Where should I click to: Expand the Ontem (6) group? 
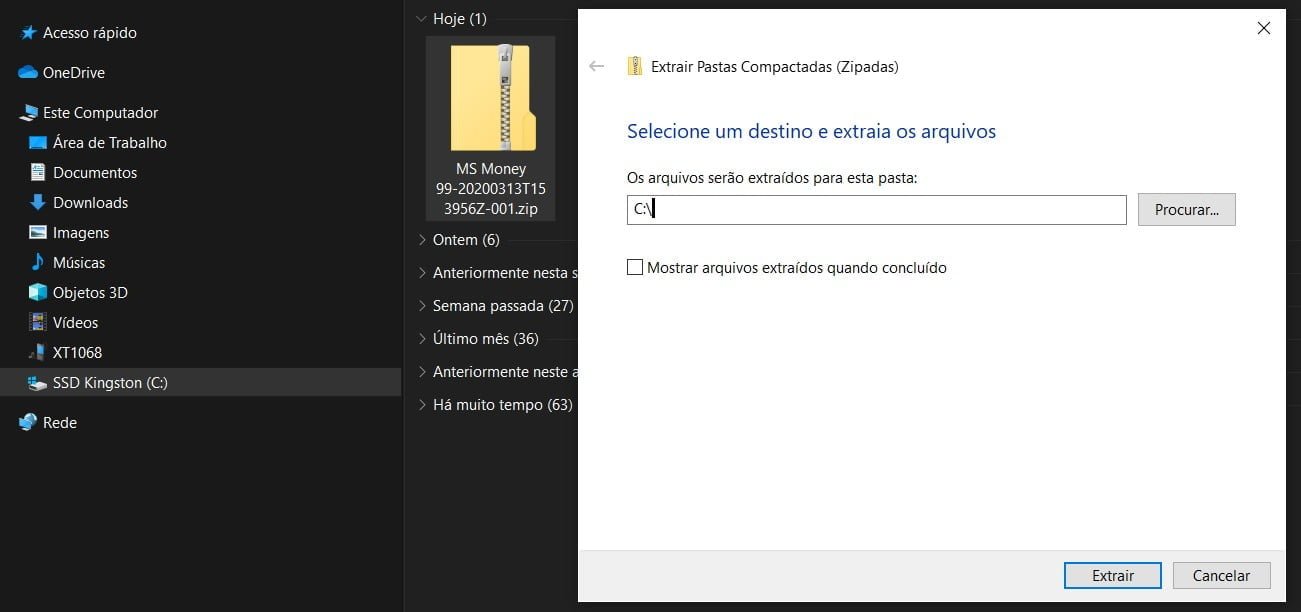(422, 239)
